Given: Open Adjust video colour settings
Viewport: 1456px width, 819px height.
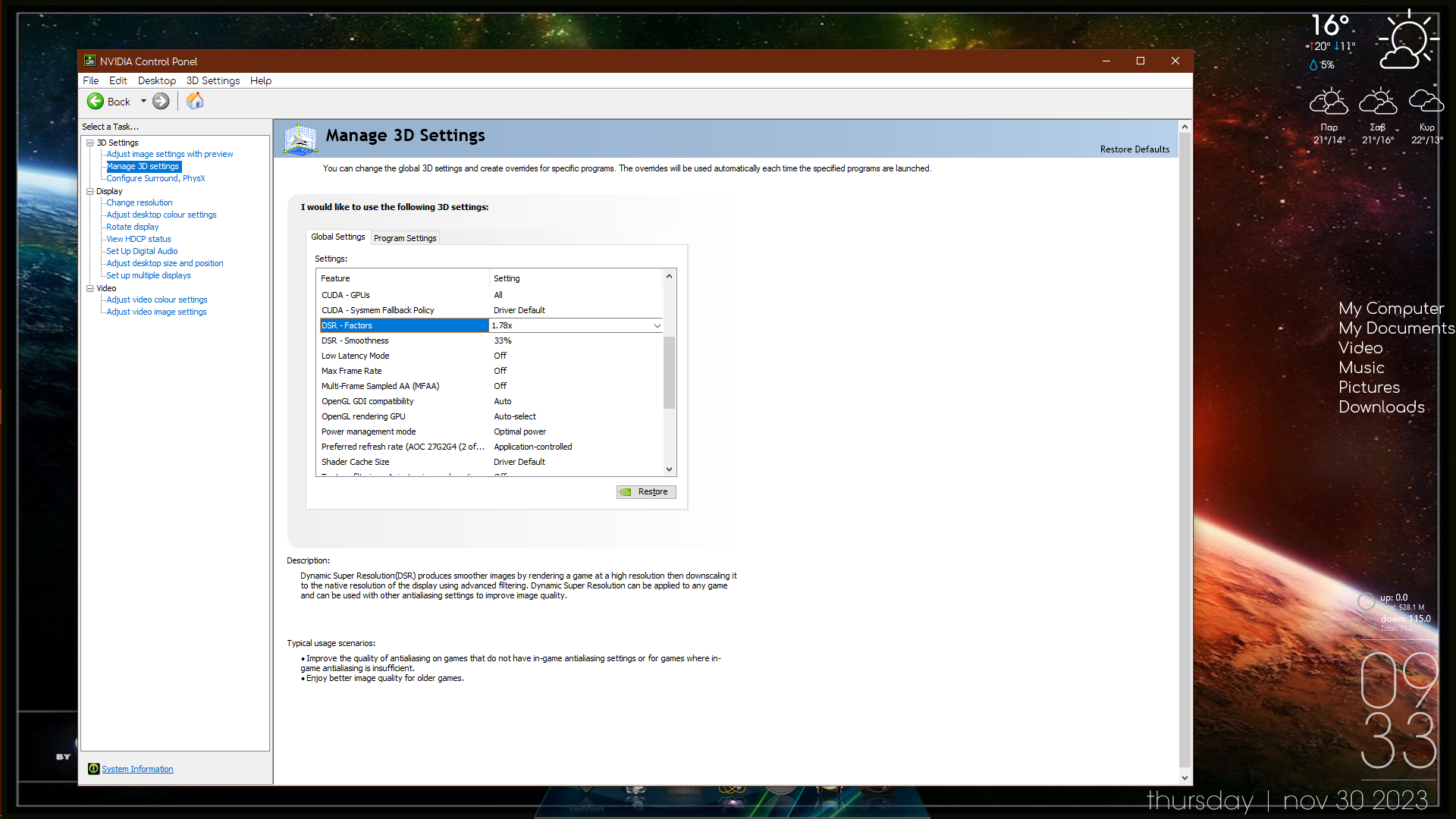Looking at the screenshot, I should click(x=157, y=300).
